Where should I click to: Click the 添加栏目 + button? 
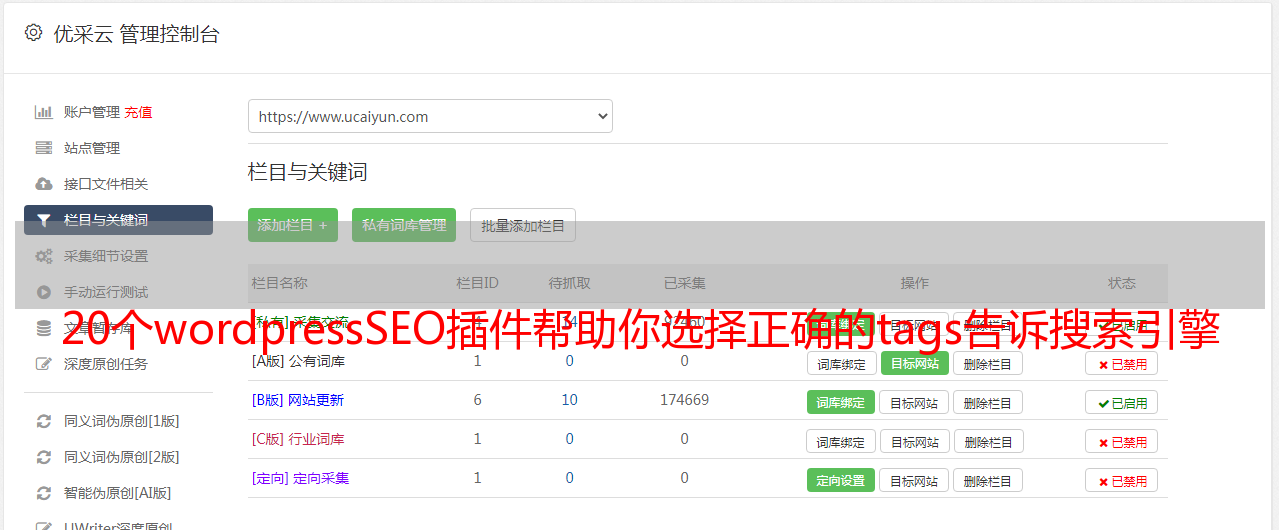pyautogui.click(x=293, y=225)
